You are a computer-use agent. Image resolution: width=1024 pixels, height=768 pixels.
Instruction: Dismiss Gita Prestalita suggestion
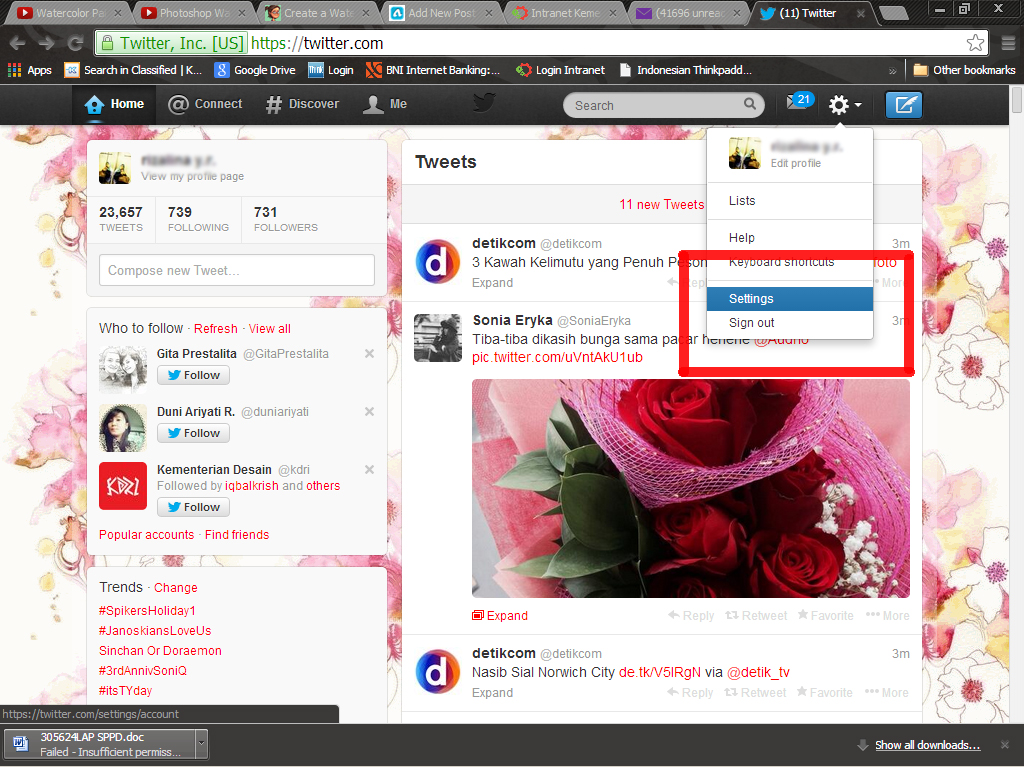(x=369, y=353)
